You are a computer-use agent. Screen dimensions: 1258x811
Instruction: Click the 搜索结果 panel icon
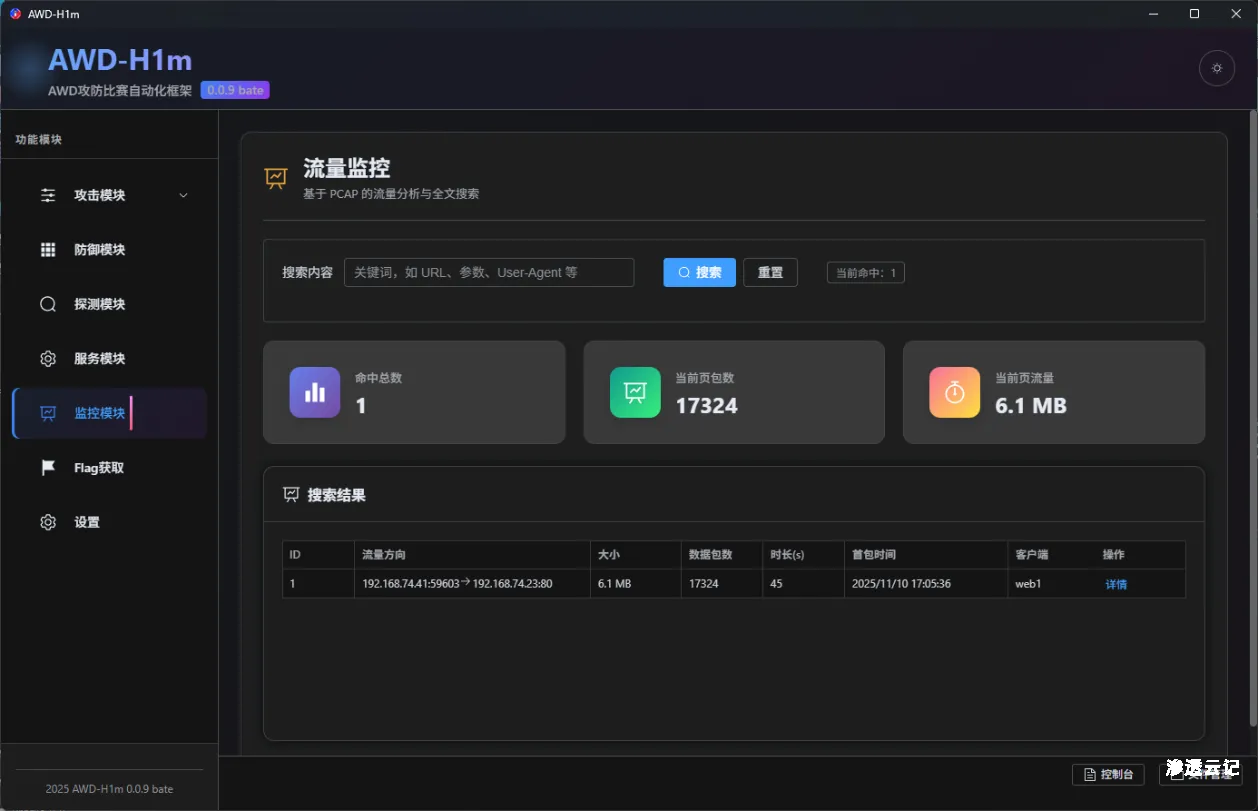click(290, 493)
